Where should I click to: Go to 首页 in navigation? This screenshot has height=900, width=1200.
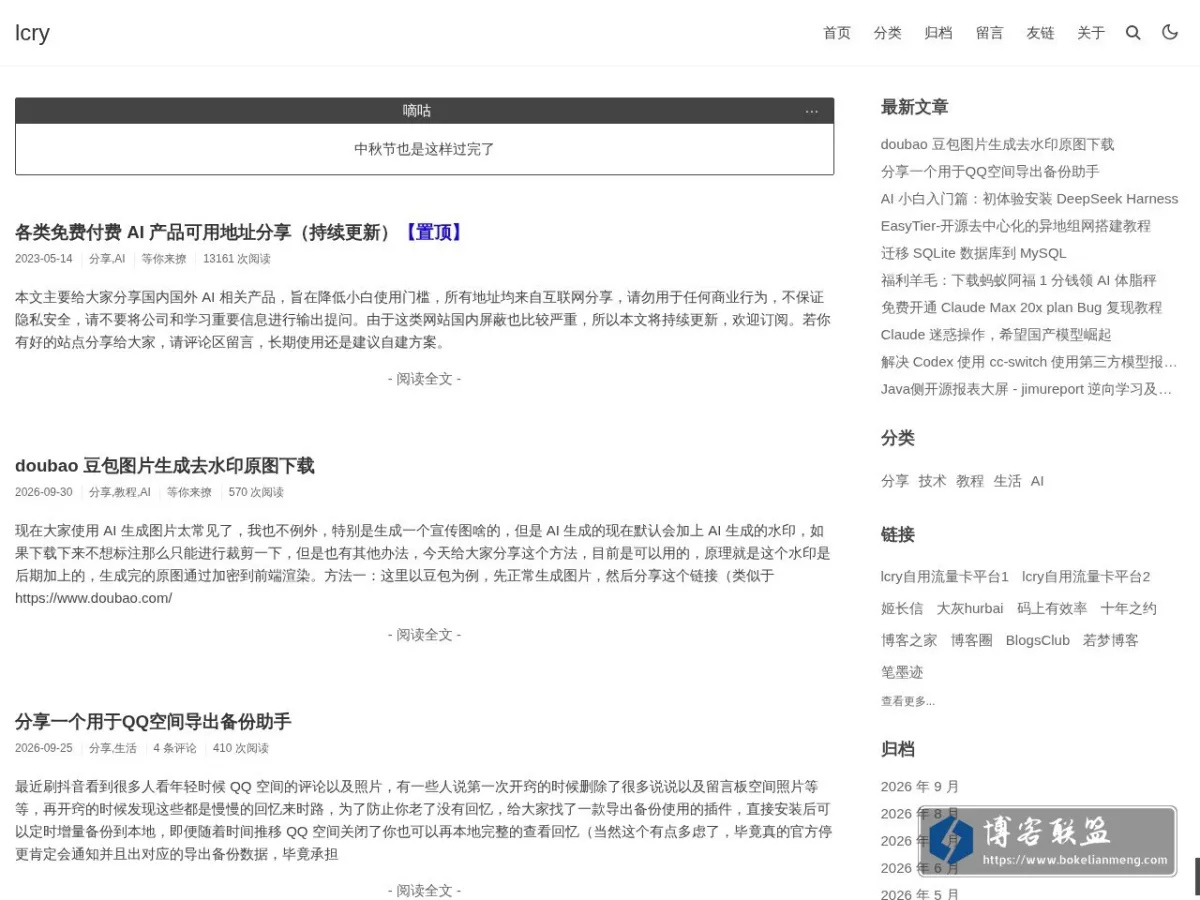point(837,33)
